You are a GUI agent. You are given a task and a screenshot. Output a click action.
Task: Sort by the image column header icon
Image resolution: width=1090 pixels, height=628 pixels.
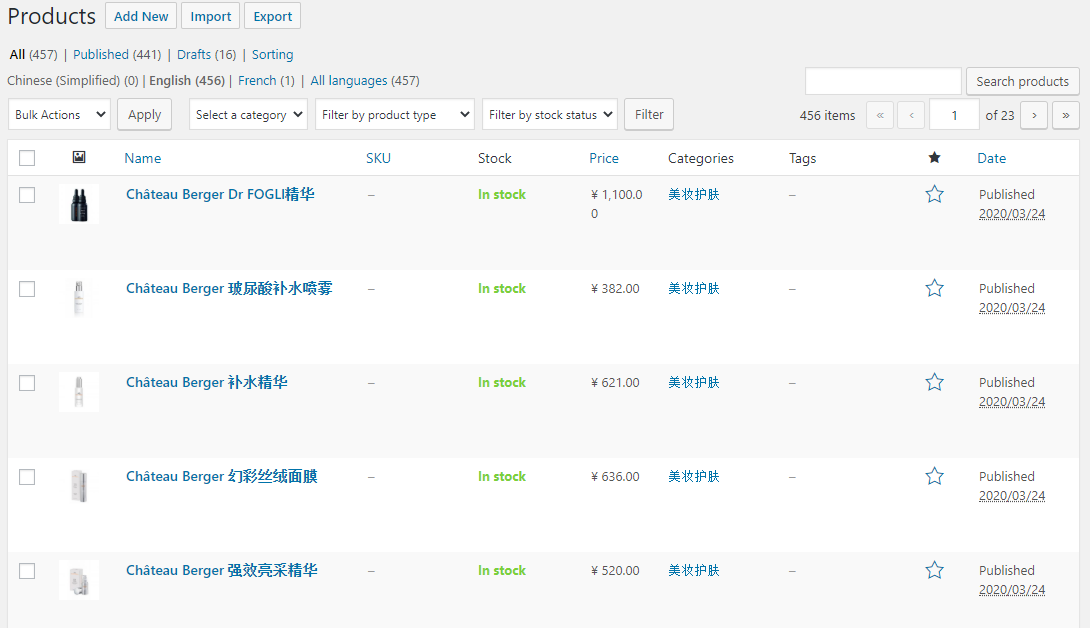click(x=79, y=158)
